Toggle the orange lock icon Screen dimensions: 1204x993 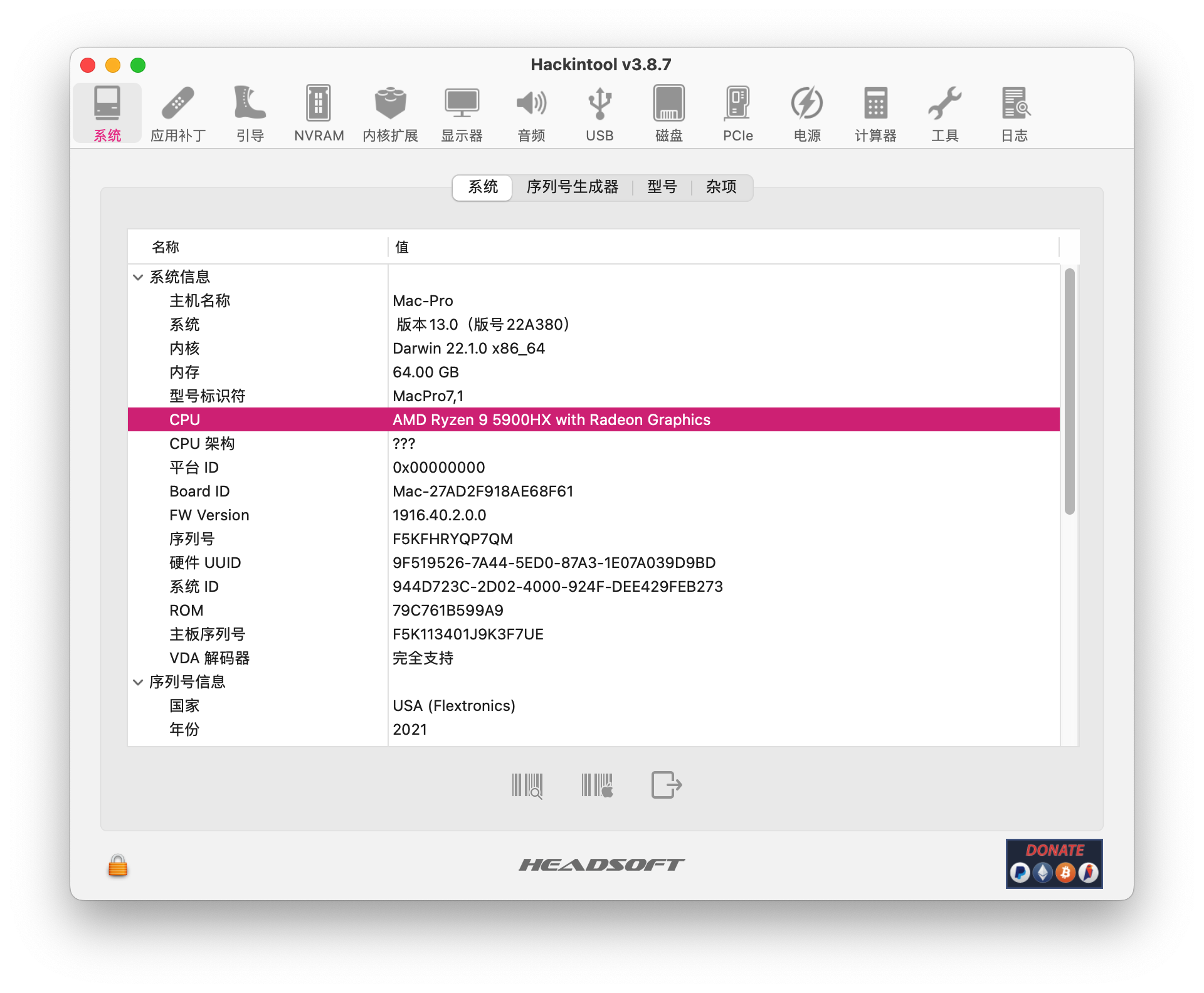coord(118,866)
